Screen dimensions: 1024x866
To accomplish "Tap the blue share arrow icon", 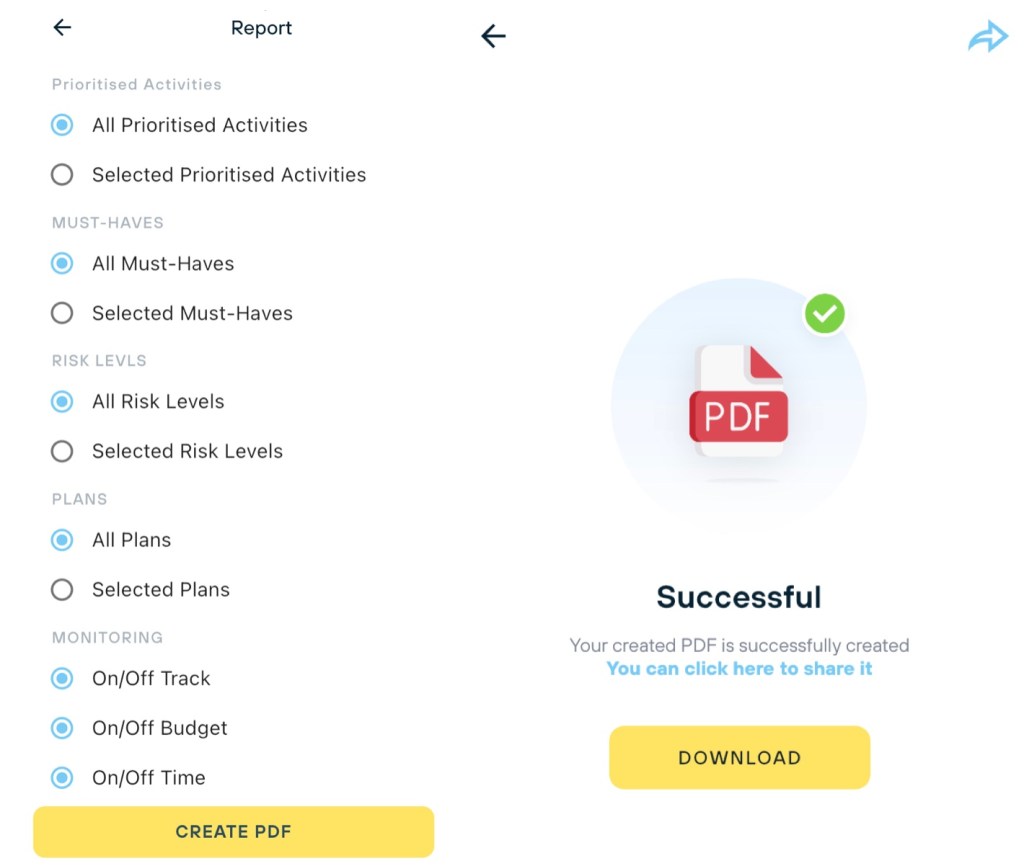I will pos(988,37).
